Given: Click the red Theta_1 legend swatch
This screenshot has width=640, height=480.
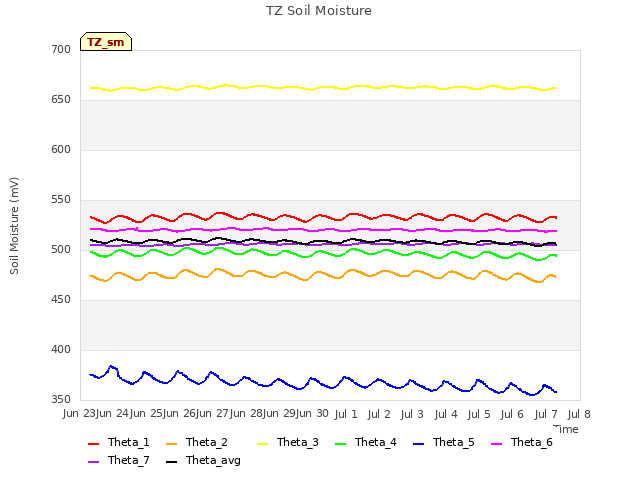Looking at the screenshot, I should click(93, 444).
